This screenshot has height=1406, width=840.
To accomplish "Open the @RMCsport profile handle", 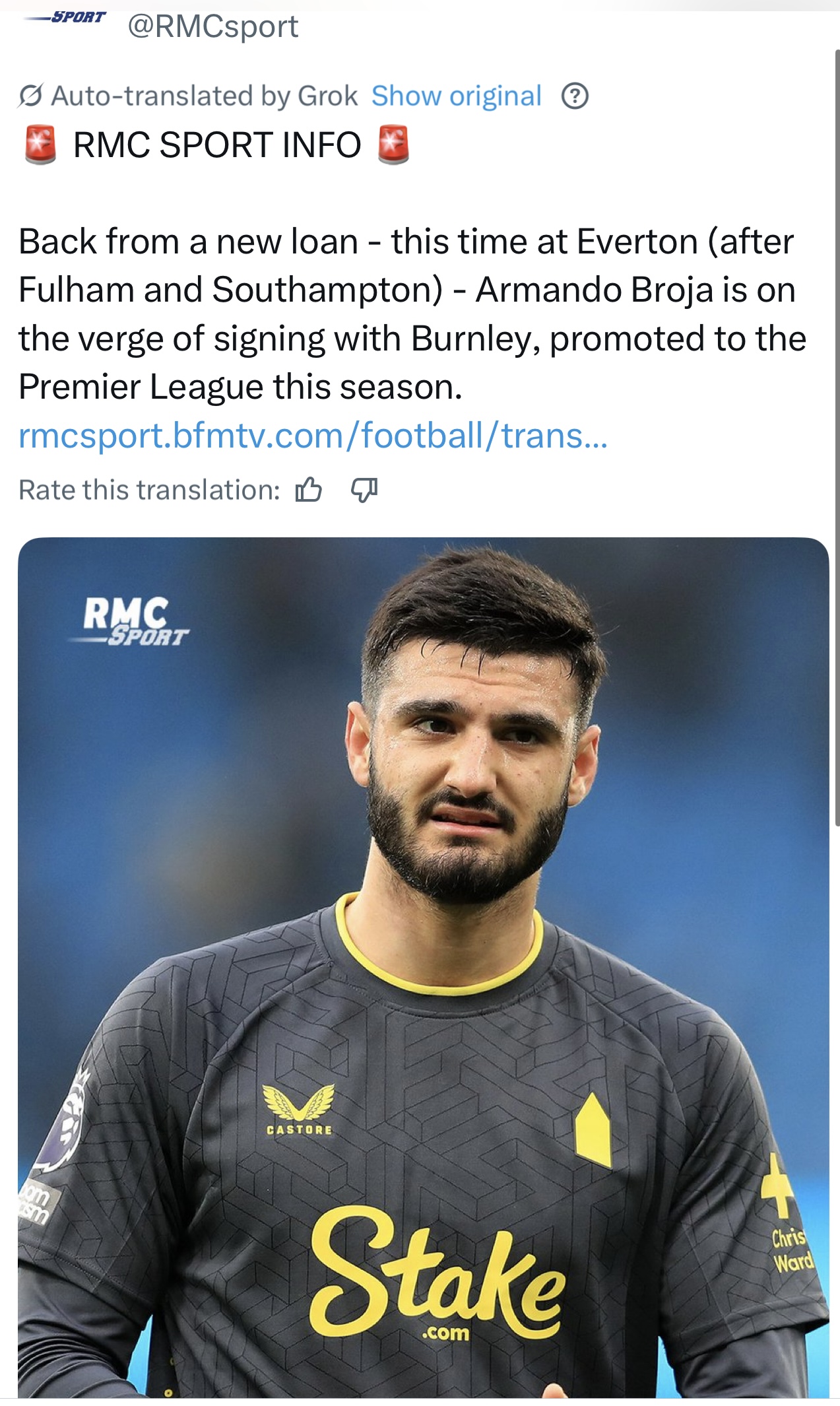I will [212, 26].
